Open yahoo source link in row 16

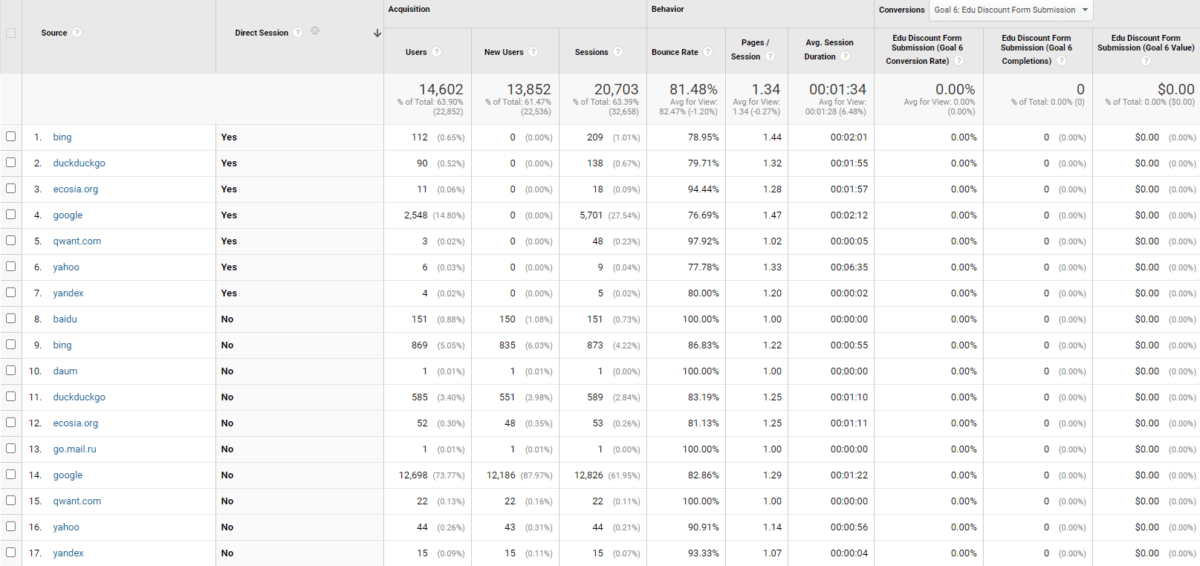click(x=66, y=527)
